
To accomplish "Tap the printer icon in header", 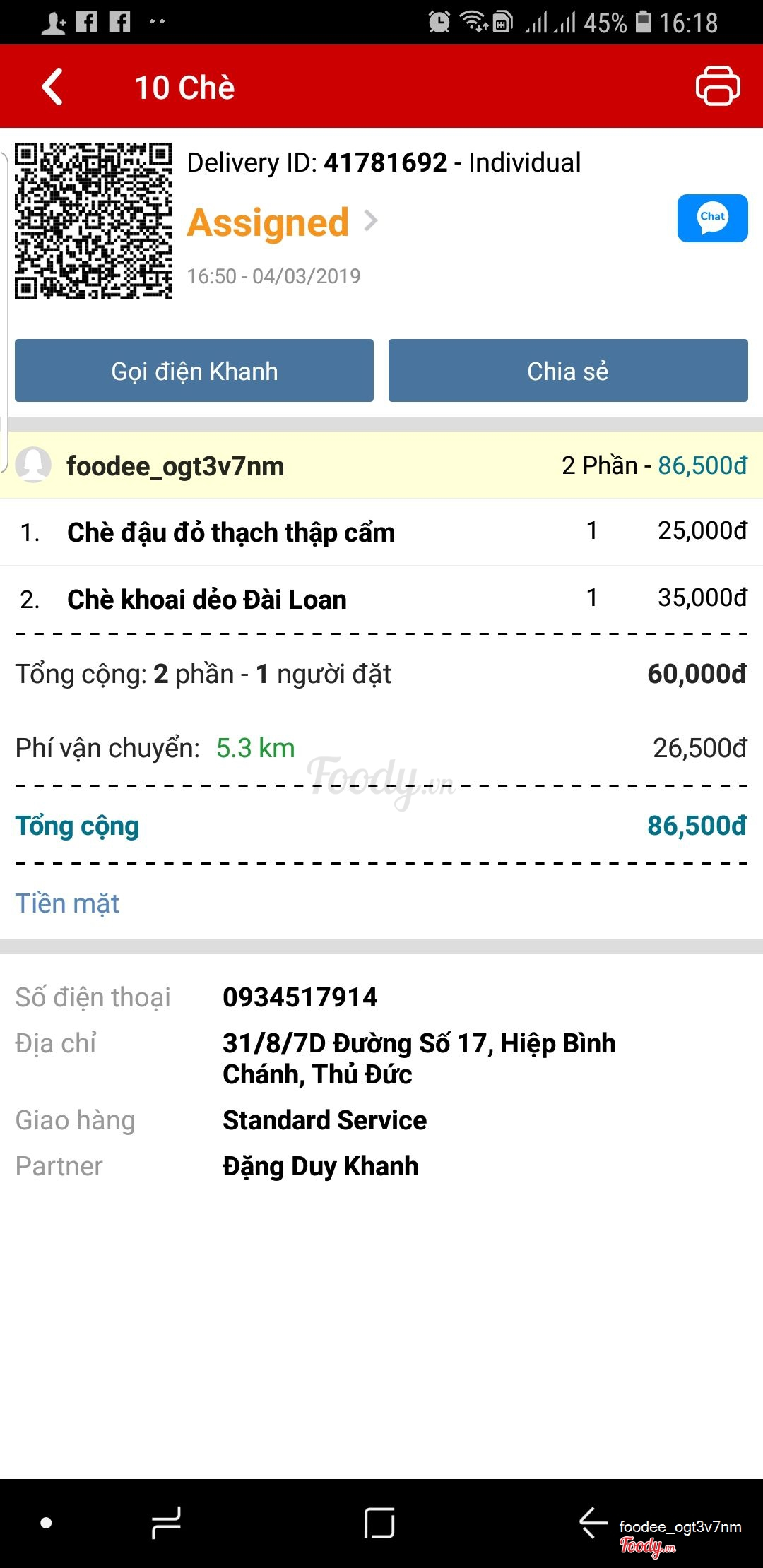I will [718, 86].
